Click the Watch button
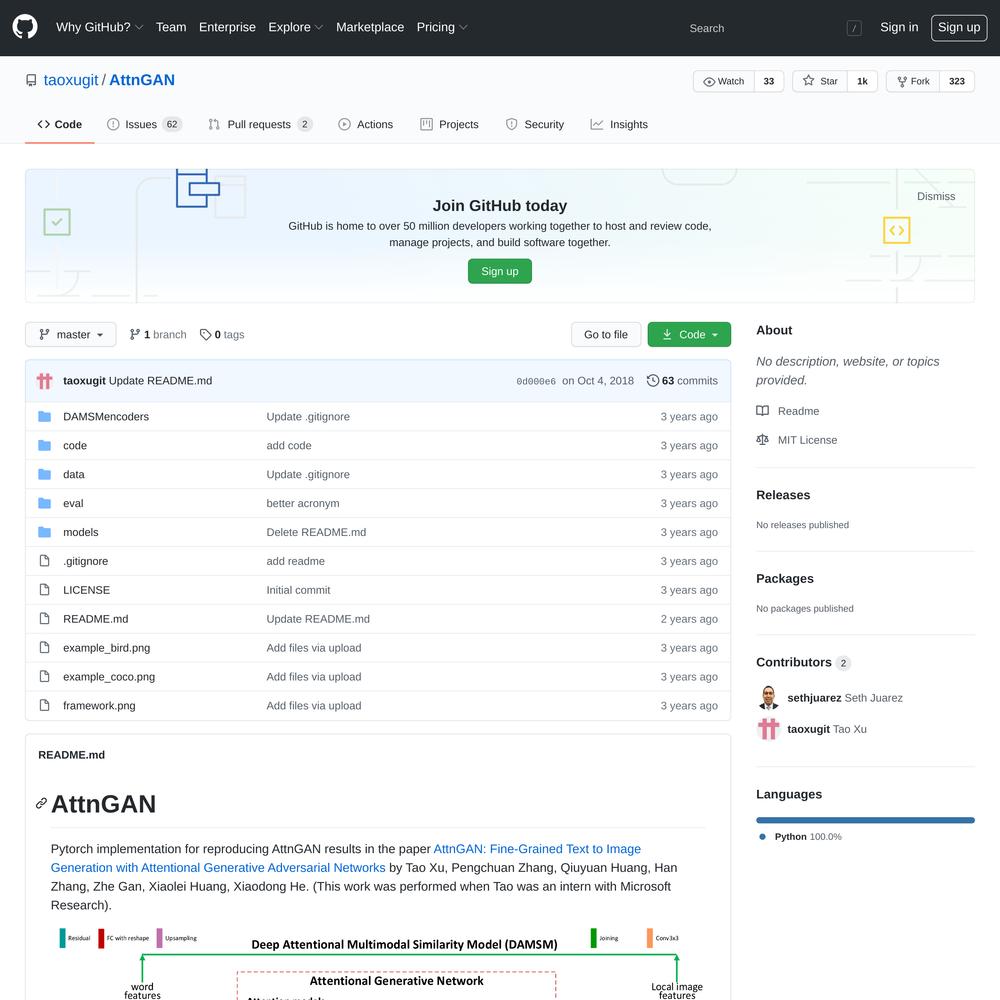Image resolution: width=1000 pixels, height=1000 pixels. (x=724, y=81)
